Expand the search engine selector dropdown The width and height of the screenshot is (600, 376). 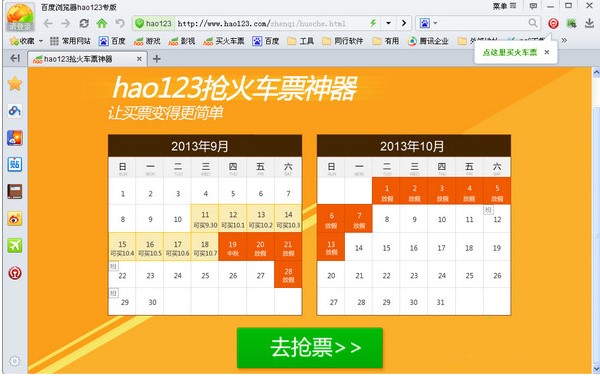pyautogui.click(x=435, y=23)
